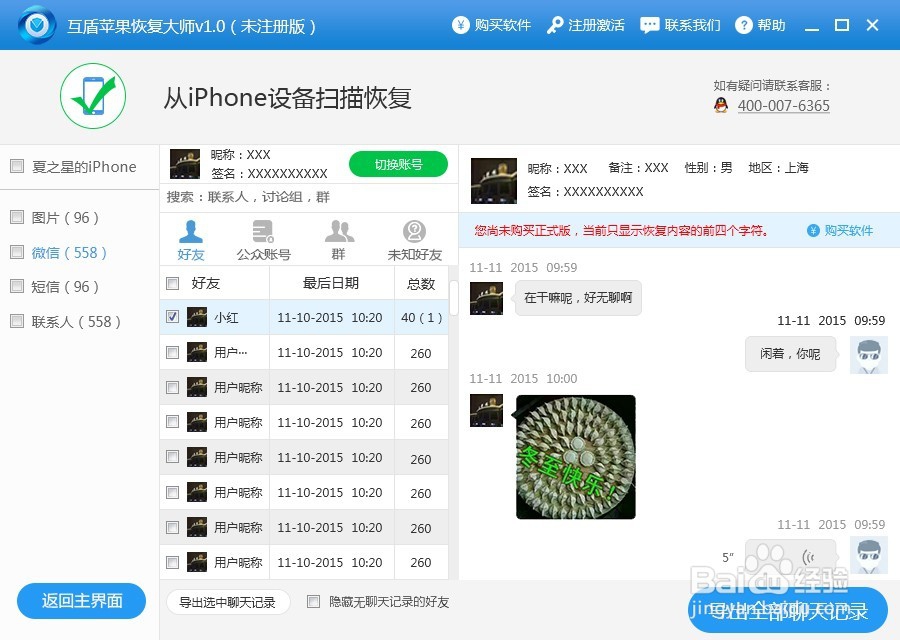
Task: Click 返回主界面 button
Action: 82,601
